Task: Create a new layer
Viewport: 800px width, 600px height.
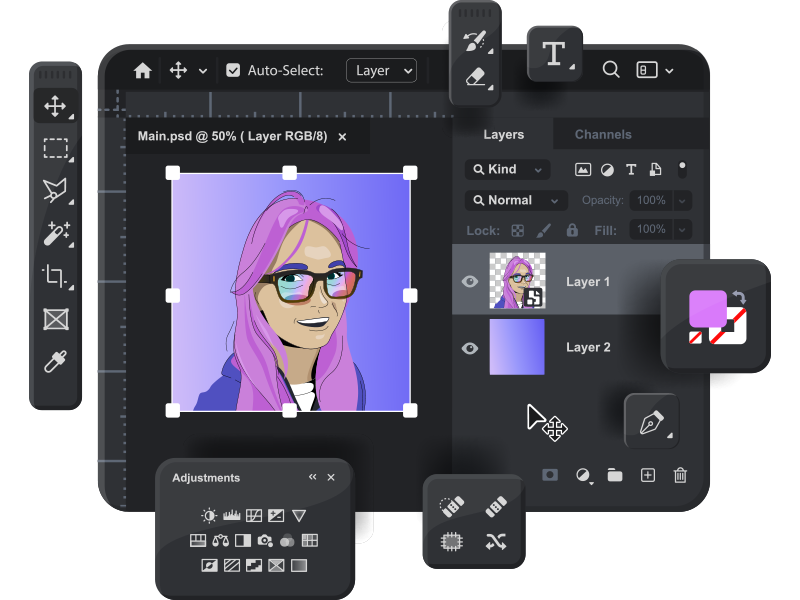Action: [x=647, y=475]
